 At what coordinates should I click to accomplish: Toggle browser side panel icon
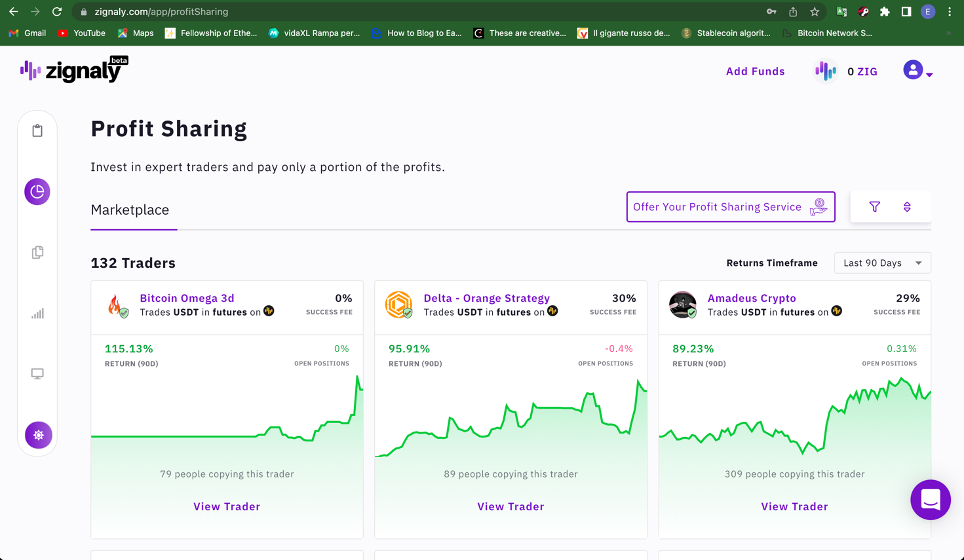click(906, 12)
